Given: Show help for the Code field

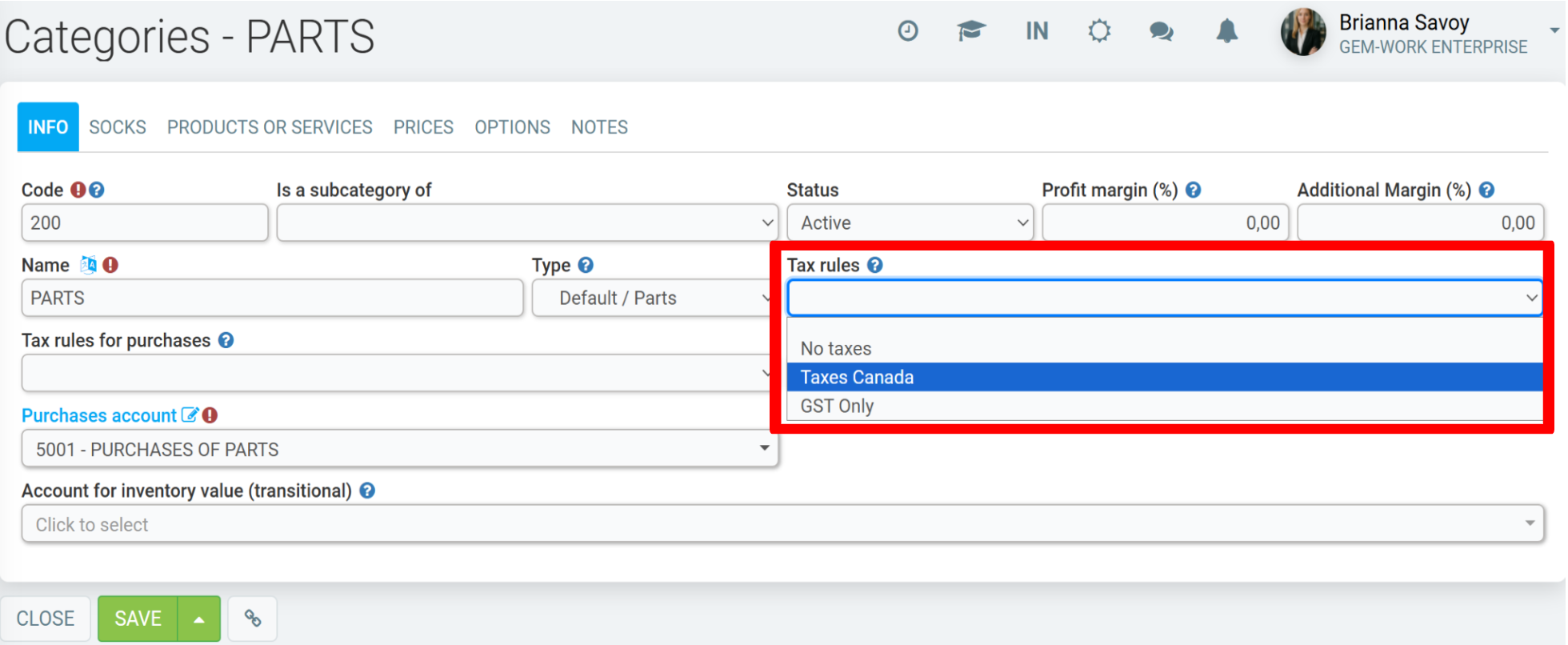Looking at the screenshot, I should (97, 190).
